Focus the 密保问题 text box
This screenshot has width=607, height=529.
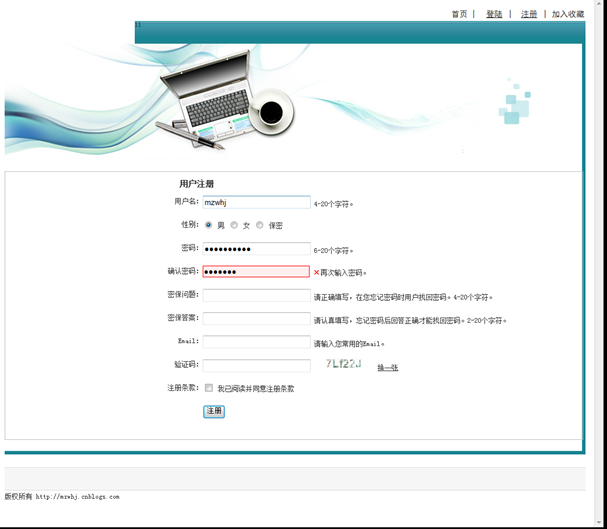pos(256,295)
